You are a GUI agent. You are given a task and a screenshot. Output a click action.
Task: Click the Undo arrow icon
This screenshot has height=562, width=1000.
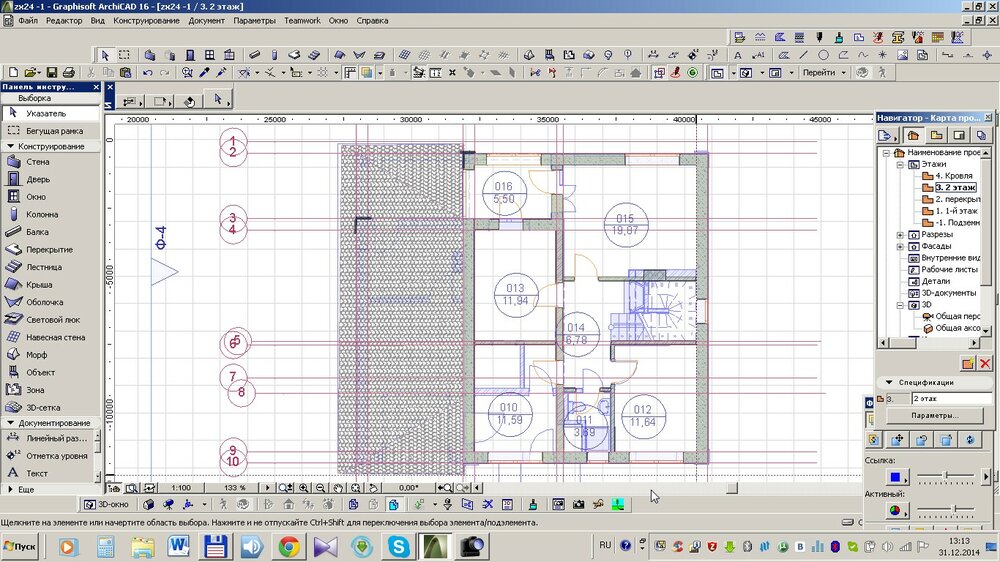[x=148, y=73]
